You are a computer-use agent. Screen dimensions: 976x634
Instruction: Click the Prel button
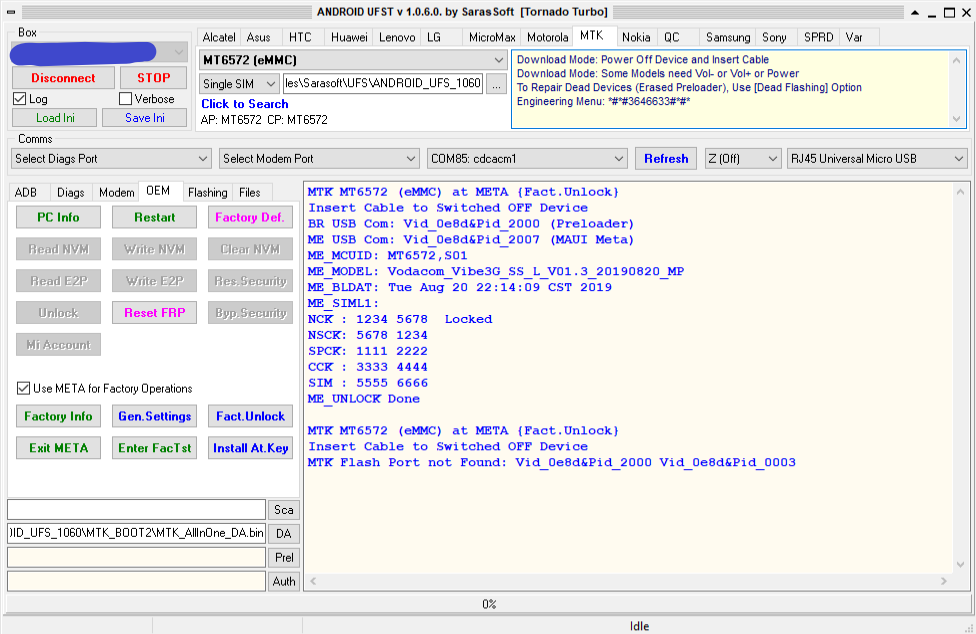pyautogui.click(x=283, y=557)
